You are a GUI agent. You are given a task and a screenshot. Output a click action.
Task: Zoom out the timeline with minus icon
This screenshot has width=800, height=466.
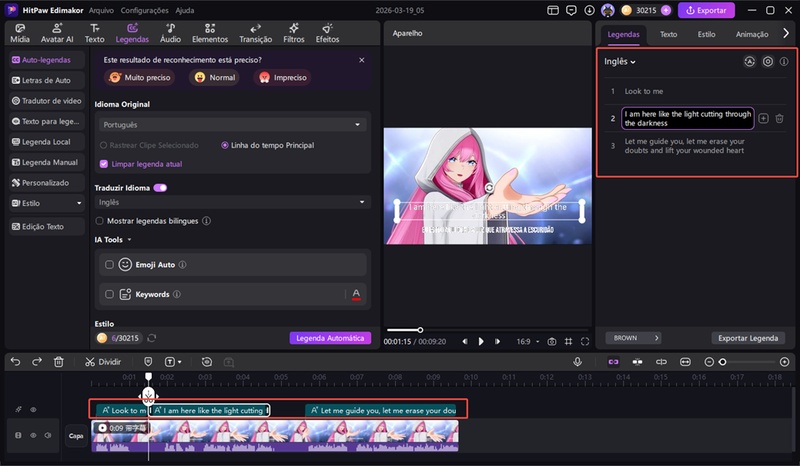[x=709, y=362]
